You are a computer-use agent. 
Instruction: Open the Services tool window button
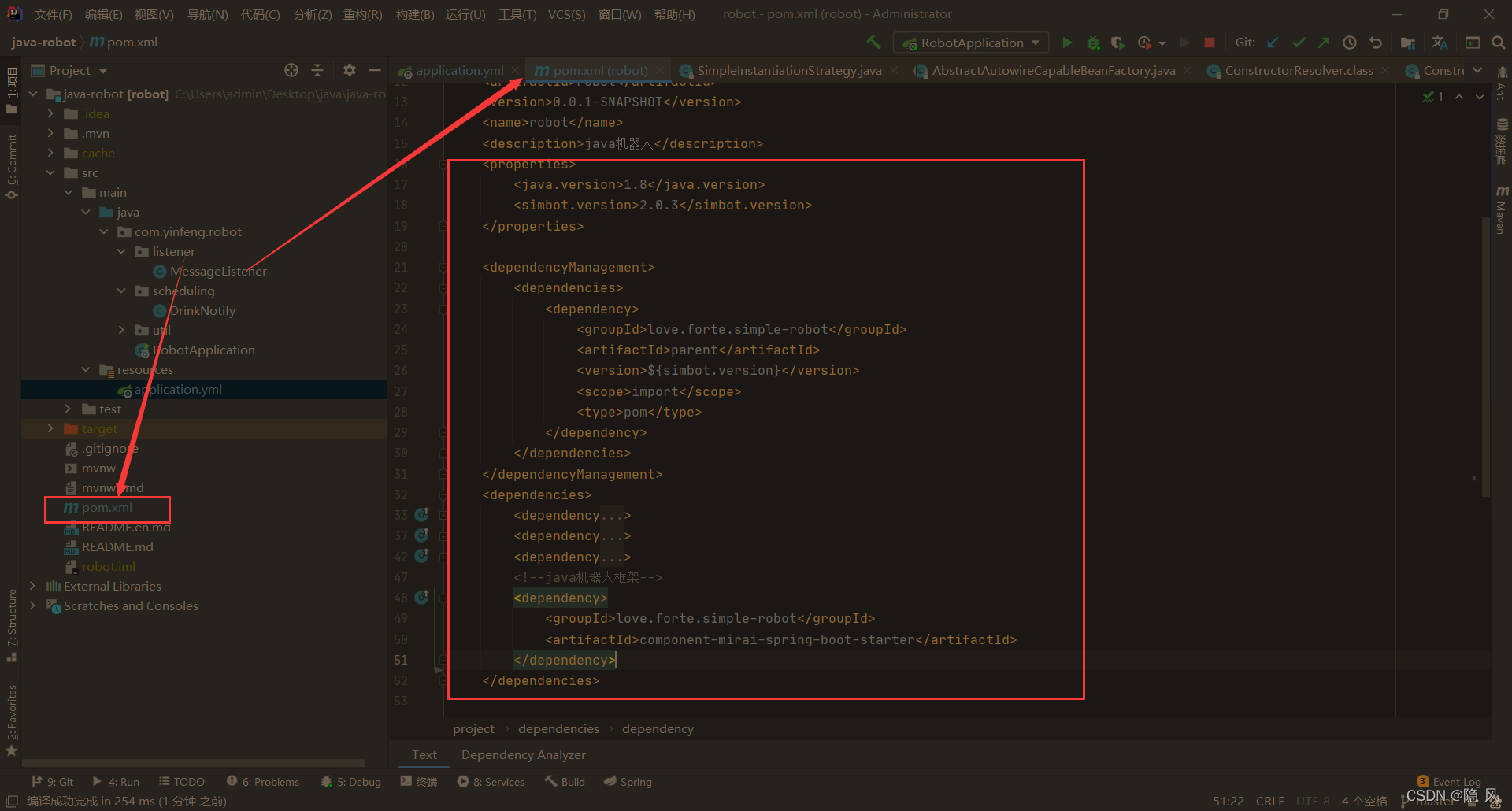tap(491, 782)
